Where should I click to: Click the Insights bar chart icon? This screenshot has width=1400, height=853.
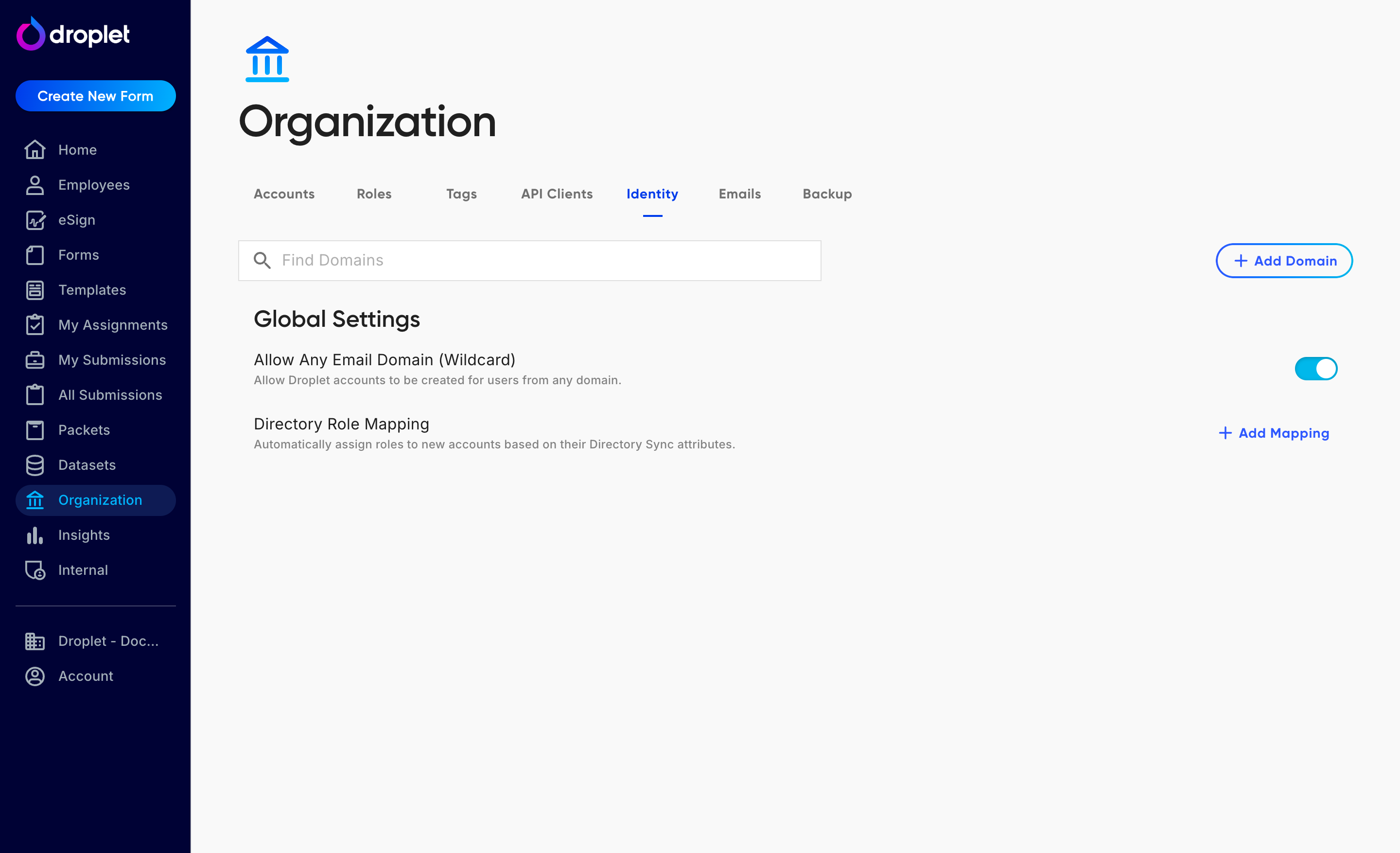coord(35,535)
